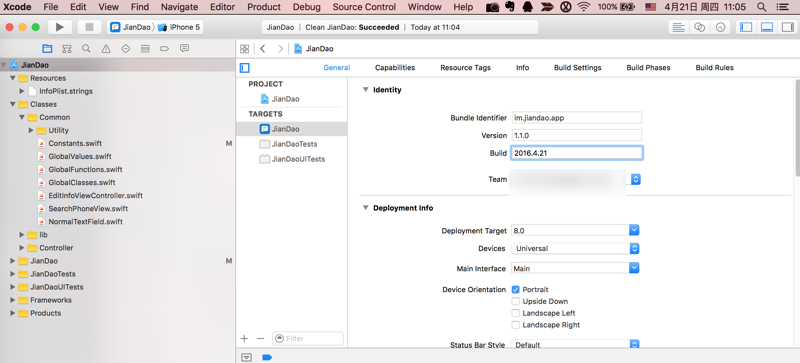The height and width of the screenshot is (363, 800).
Task: Toggle breakpoints with the blue tag icon
Action: pyautogui.click(x=267, y=357)
